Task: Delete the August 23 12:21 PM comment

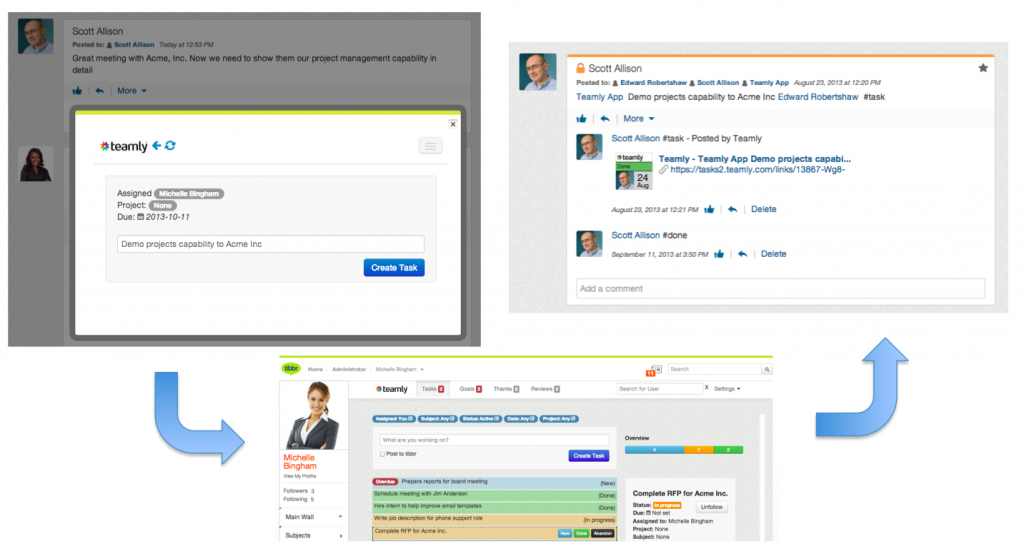Action: click(x=763, y=210)
